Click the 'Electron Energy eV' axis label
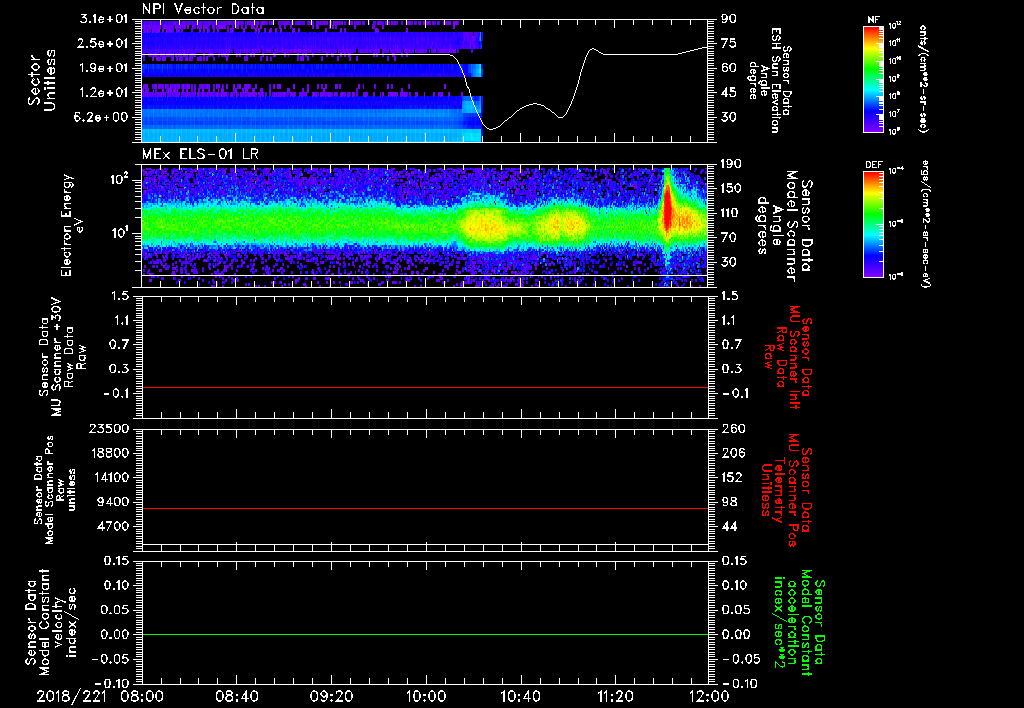The image size is (1024, 708). (74, 225)
